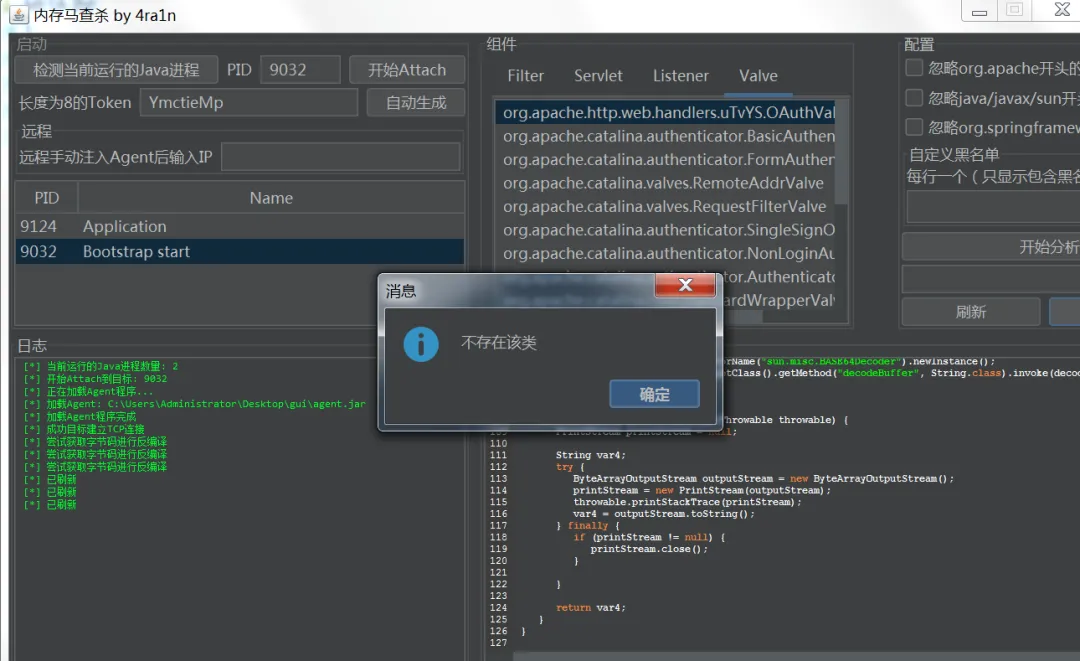Screen dimensions: 1080x661
Task: Toggle 忽略java/javax/sun checkbox
Action: [x=914, y=98]
